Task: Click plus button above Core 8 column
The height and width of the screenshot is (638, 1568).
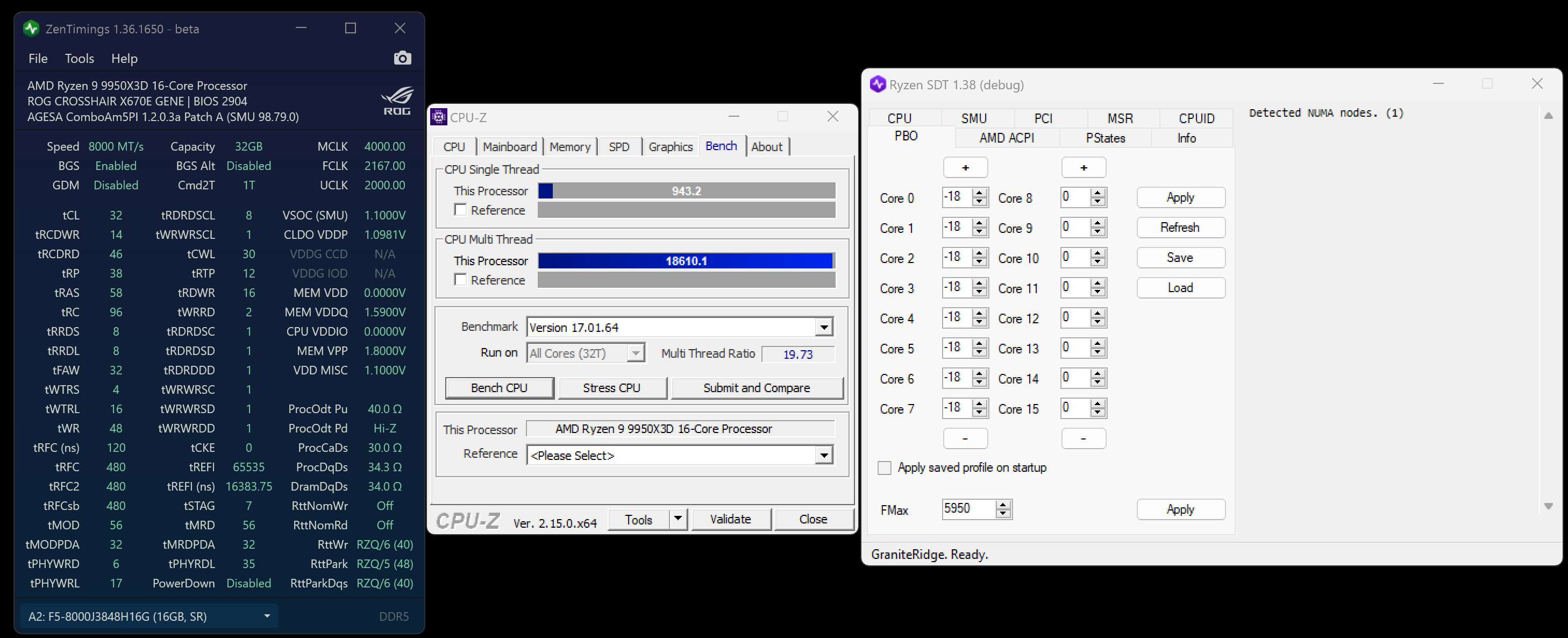Action: (1084, 167)
